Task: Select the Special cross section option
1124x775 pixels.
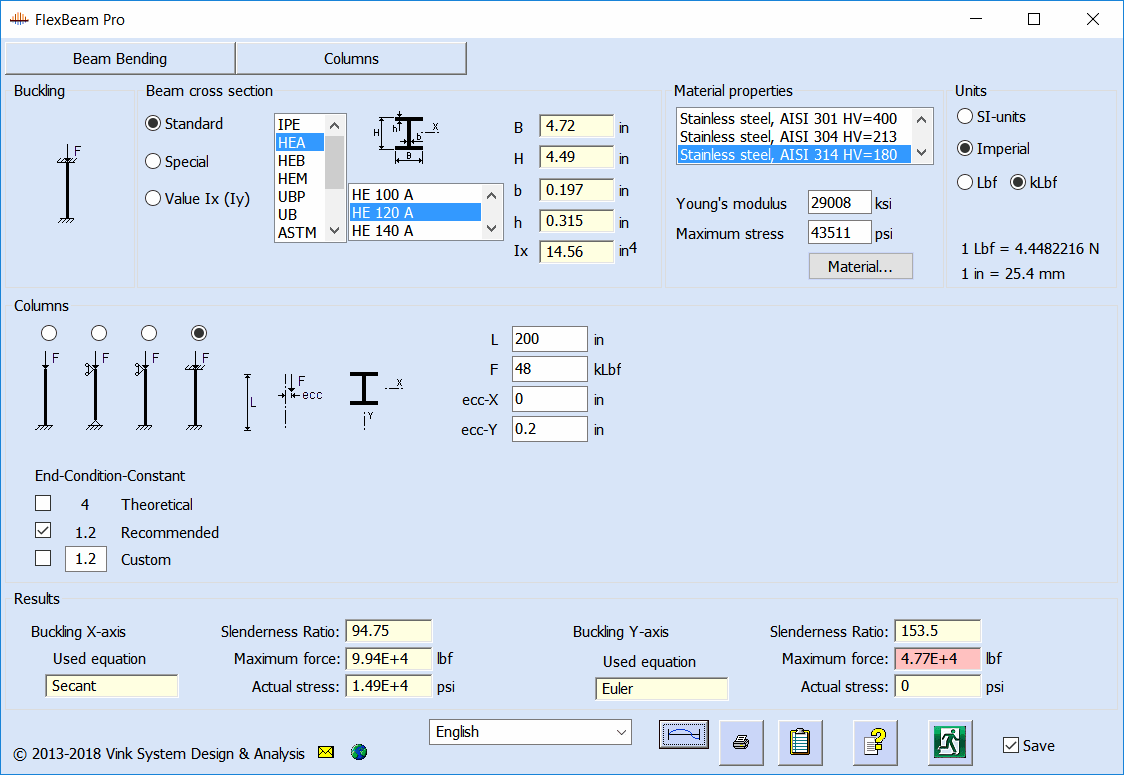Action: pos(177,161)
